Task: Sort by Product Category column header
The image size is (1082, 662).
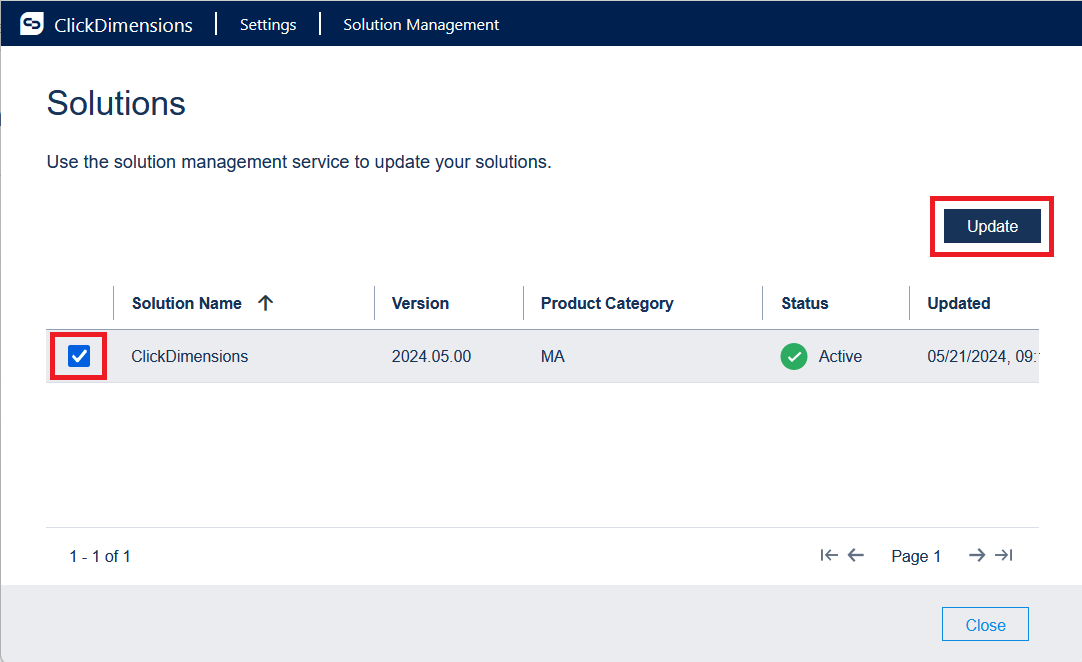Action: tap(607, 303)
